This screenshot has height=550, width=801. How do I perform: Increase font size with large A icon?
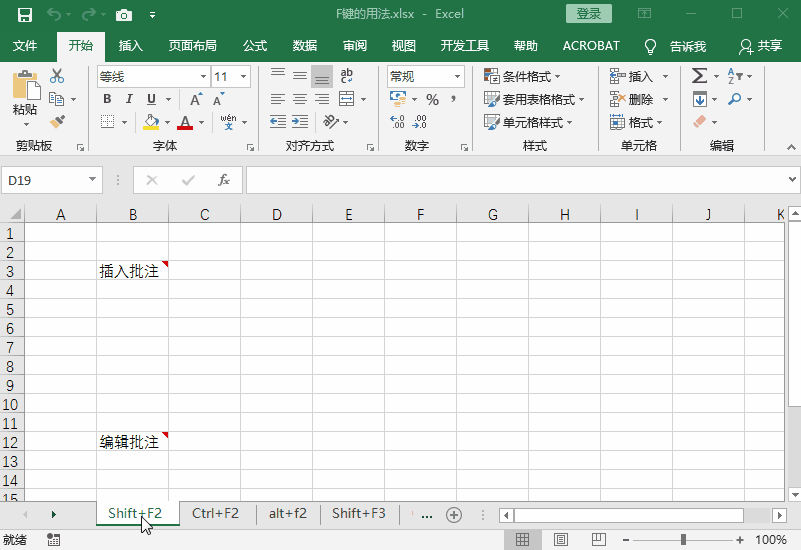tap(196, 99)
